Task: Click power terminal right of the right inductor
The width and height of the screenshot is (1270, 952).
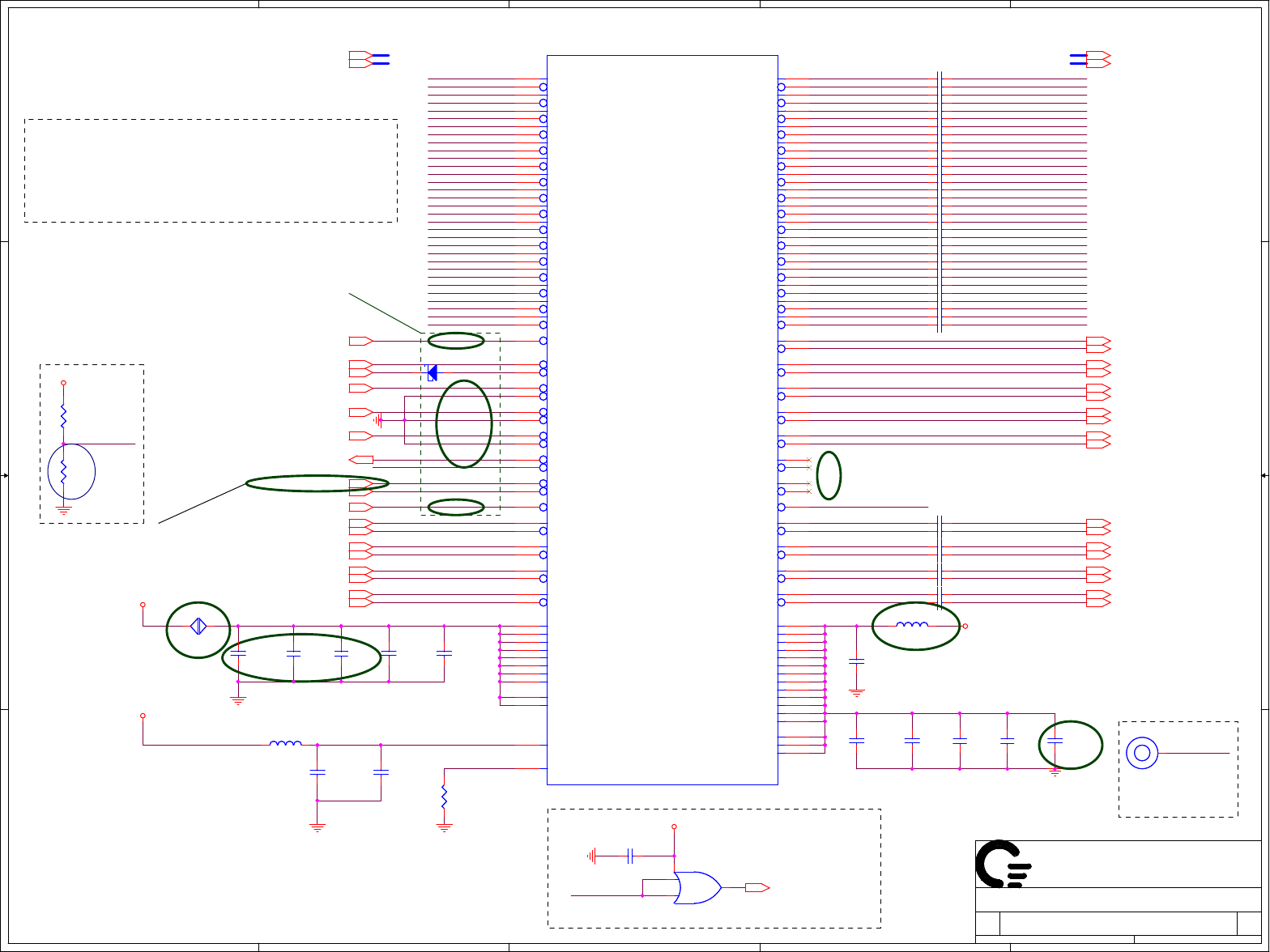Action: [x=965, y=627]
